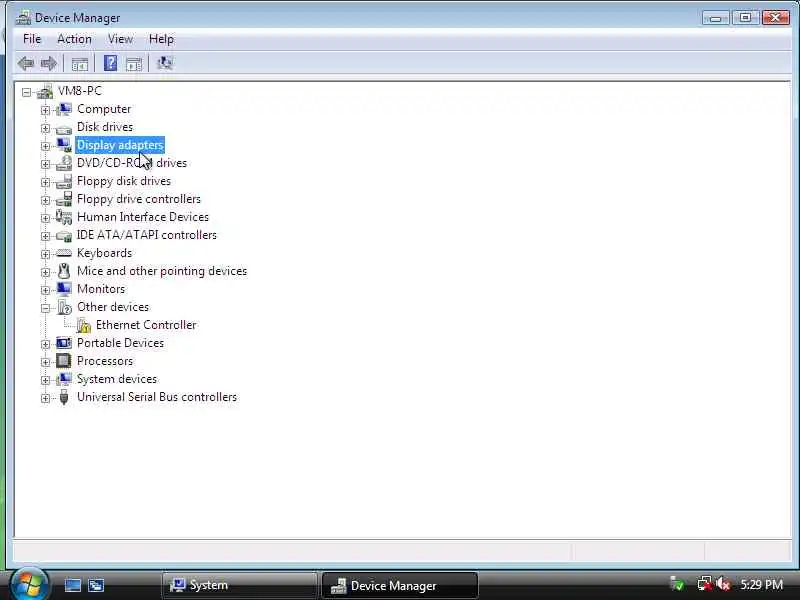Open the Action menu
This screenshot has height=600, width=800.
[74, 39]
